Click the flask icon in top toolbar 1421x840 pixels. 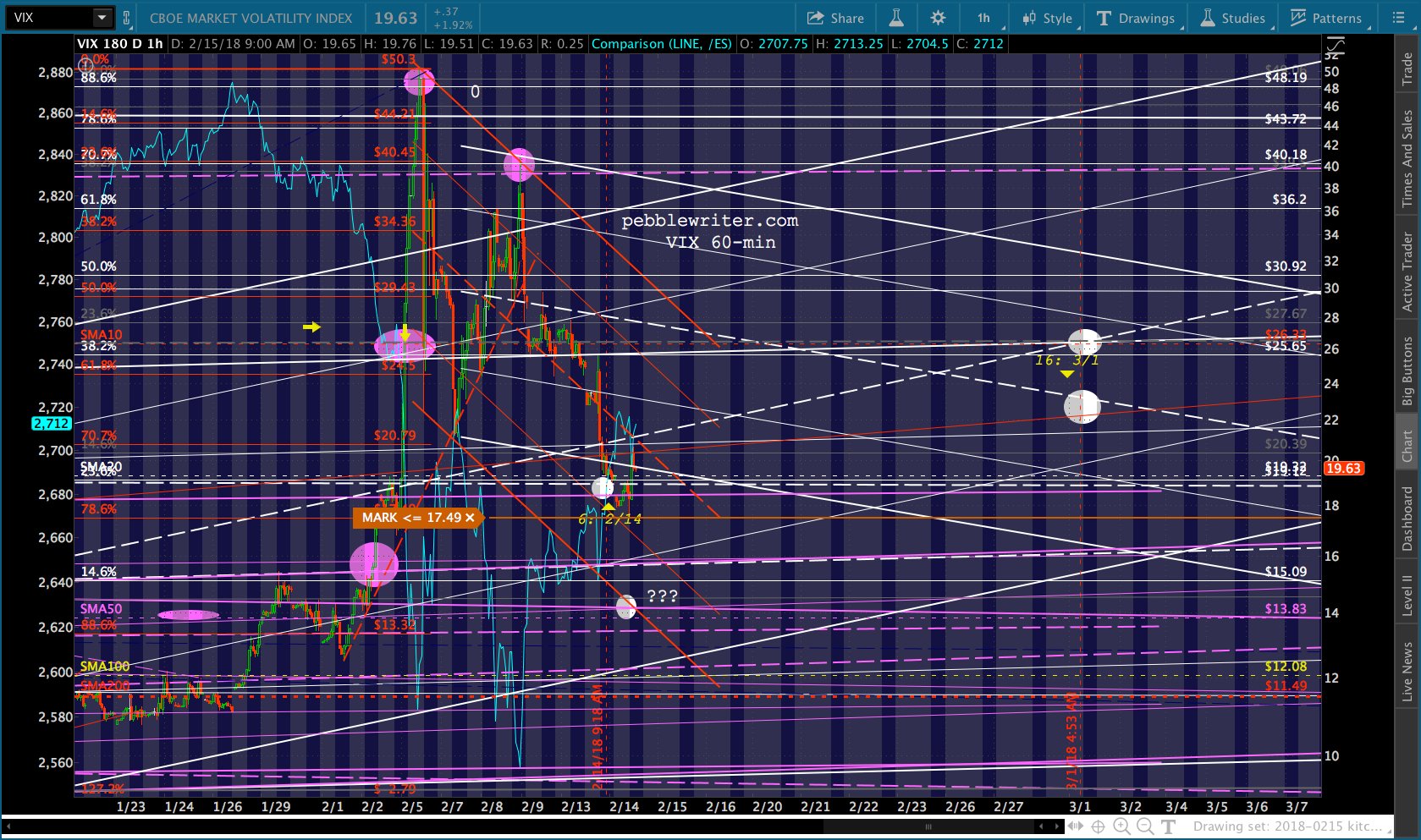[x=895, y=18]
